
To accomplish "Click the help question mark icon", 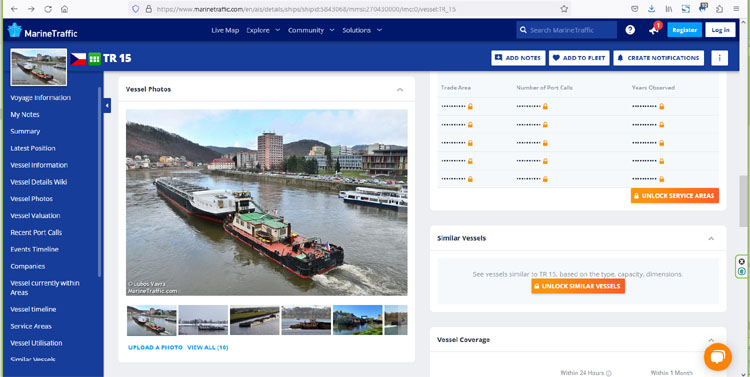I will tap(630, 30).
